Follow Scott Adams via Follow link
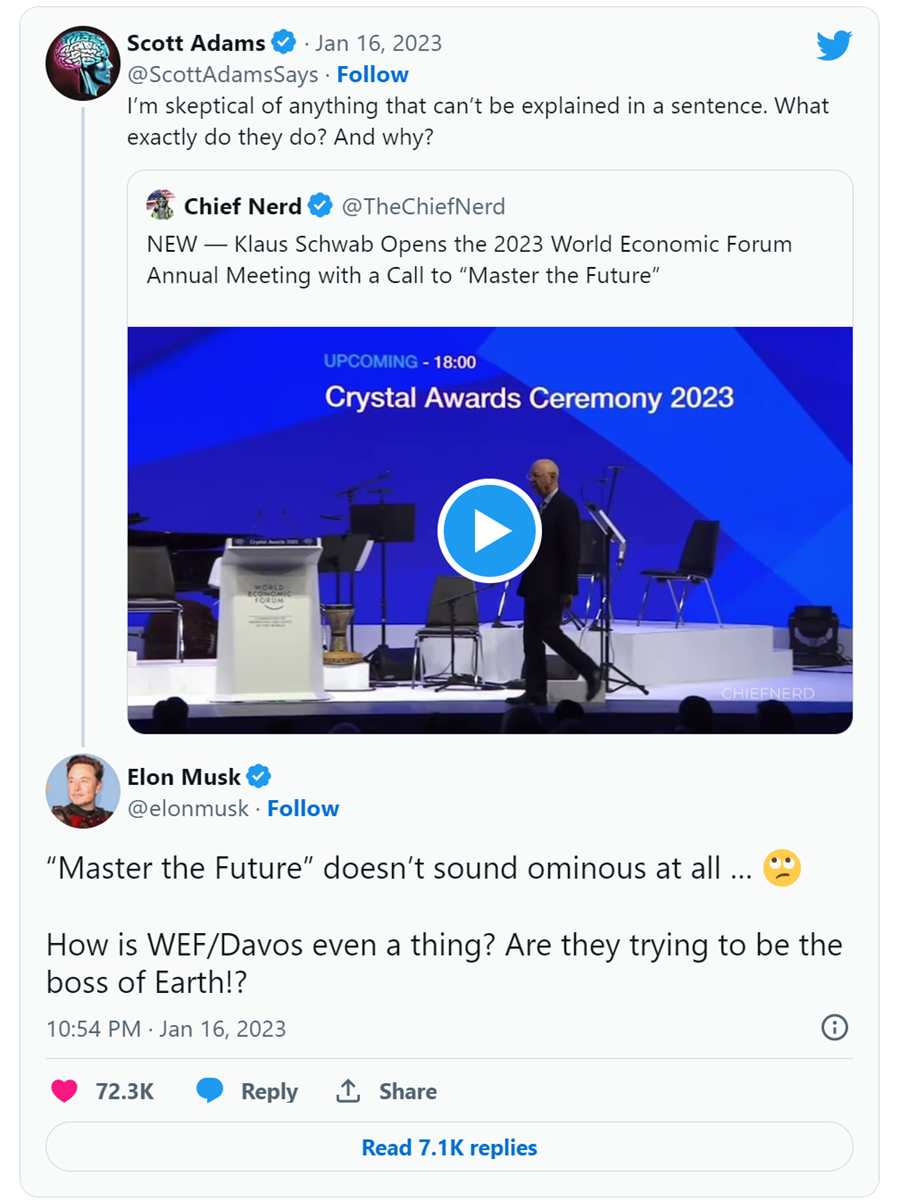900x1201 pixels. coord(372,75)
